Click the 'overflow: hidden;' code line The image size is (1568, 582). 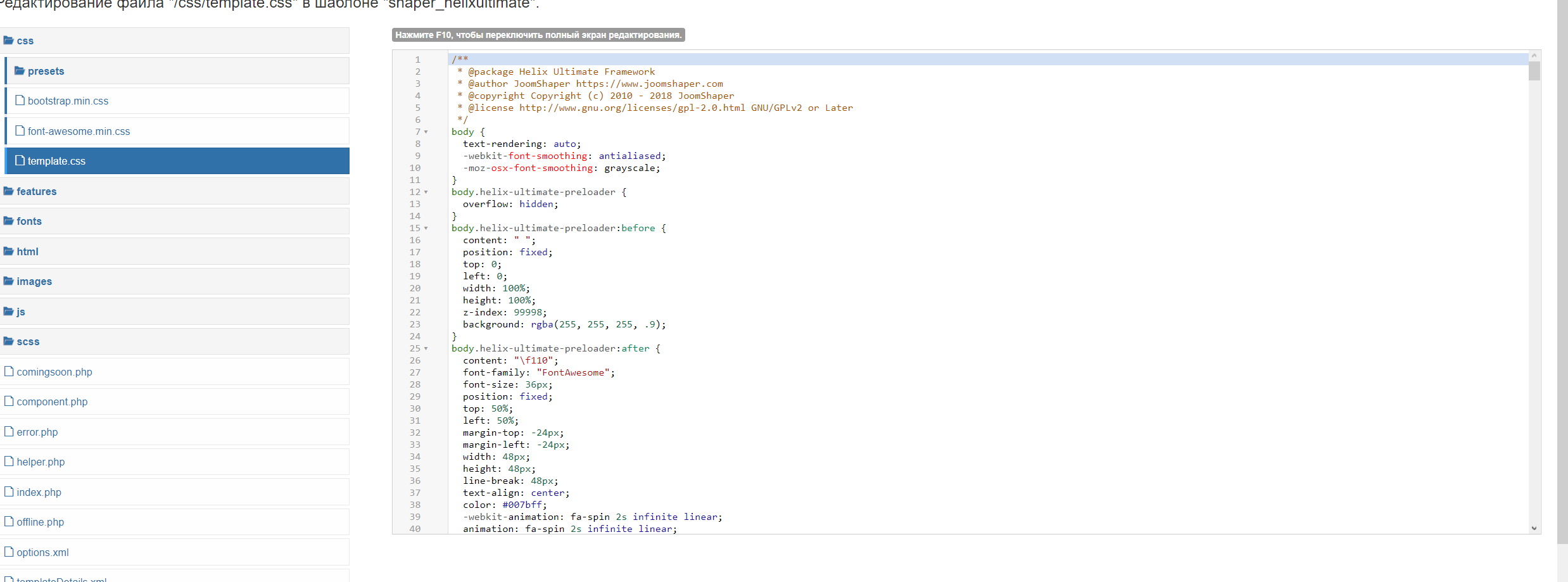click(510, 204)
